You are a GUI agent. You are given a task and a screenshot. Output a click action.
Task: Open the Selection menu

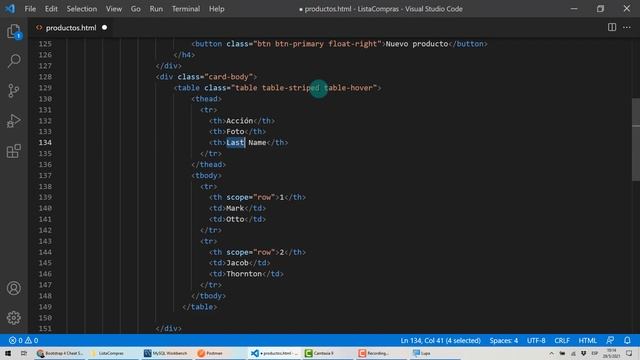82,9
